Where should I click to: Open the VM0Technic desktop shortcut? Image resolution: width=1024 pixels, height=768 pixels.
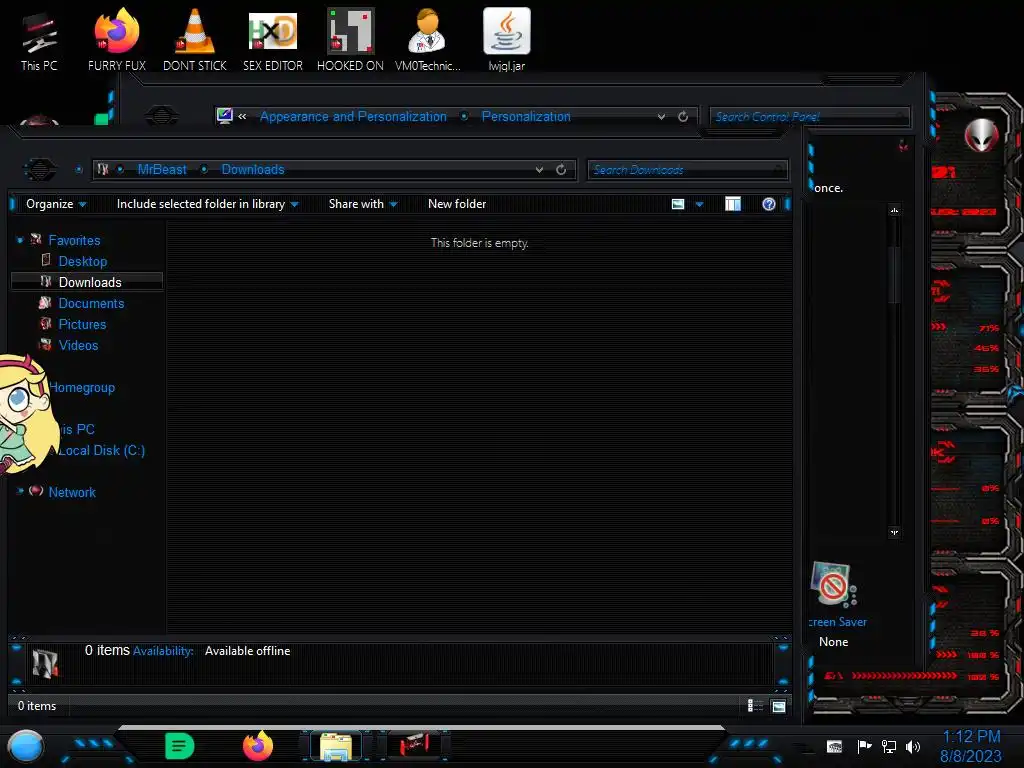click(428, 40)
